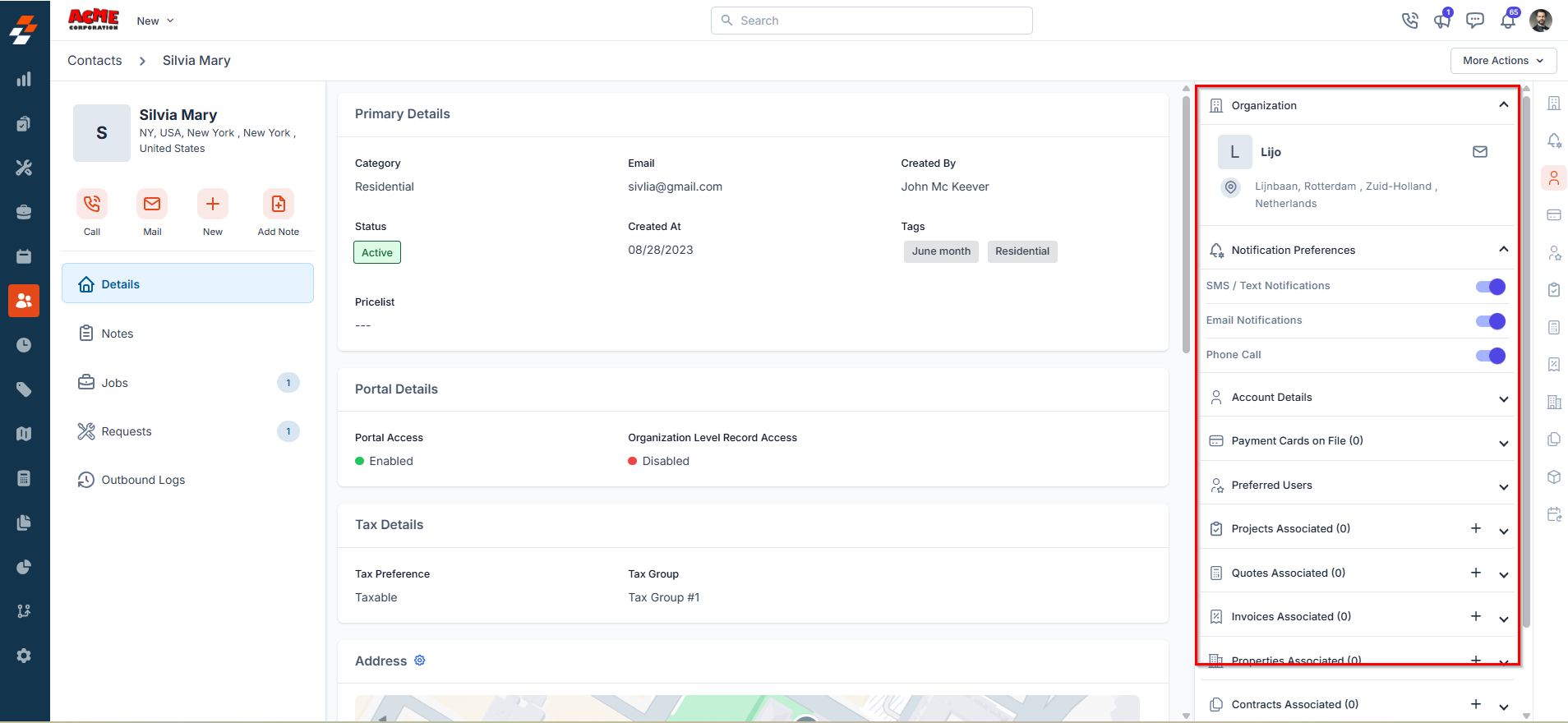This screenshot has width=1568, height=723.
Task: Select the Requests tab
Action: 187,431
